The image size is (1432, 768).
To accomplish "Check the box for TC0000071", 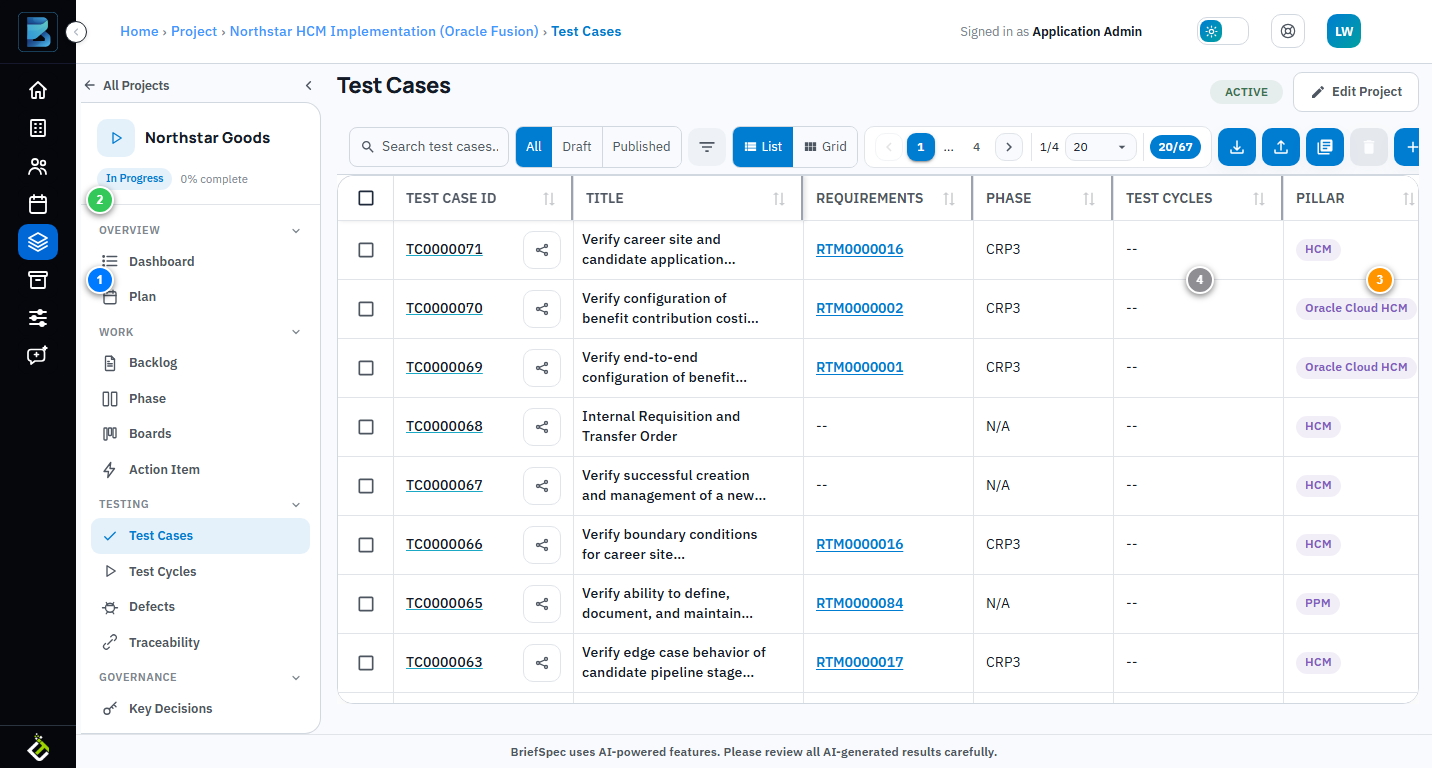I will point(366,250).
